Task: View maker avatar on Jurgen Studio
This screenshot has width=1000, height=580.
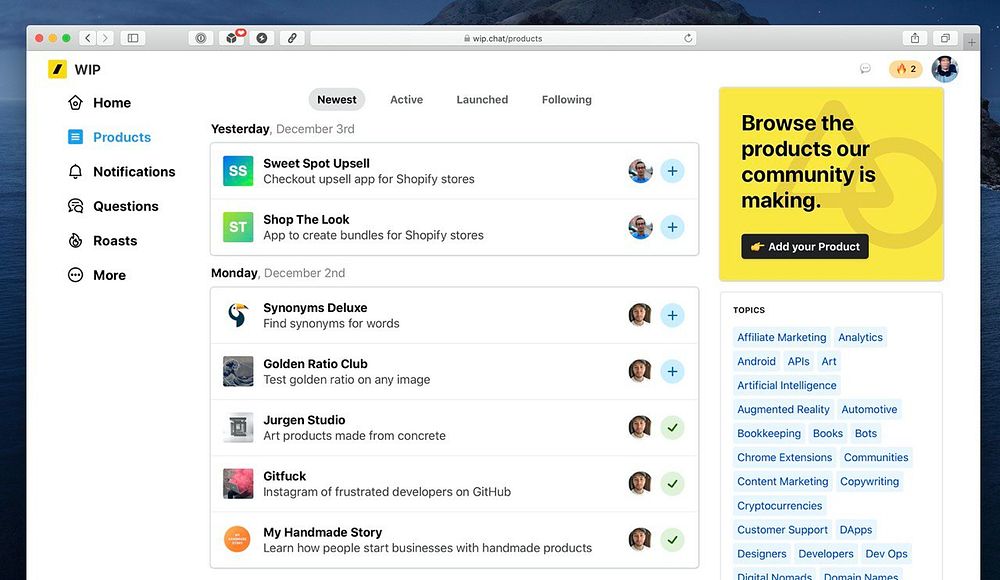Action: pyautogui.click(x=640, y=427)
